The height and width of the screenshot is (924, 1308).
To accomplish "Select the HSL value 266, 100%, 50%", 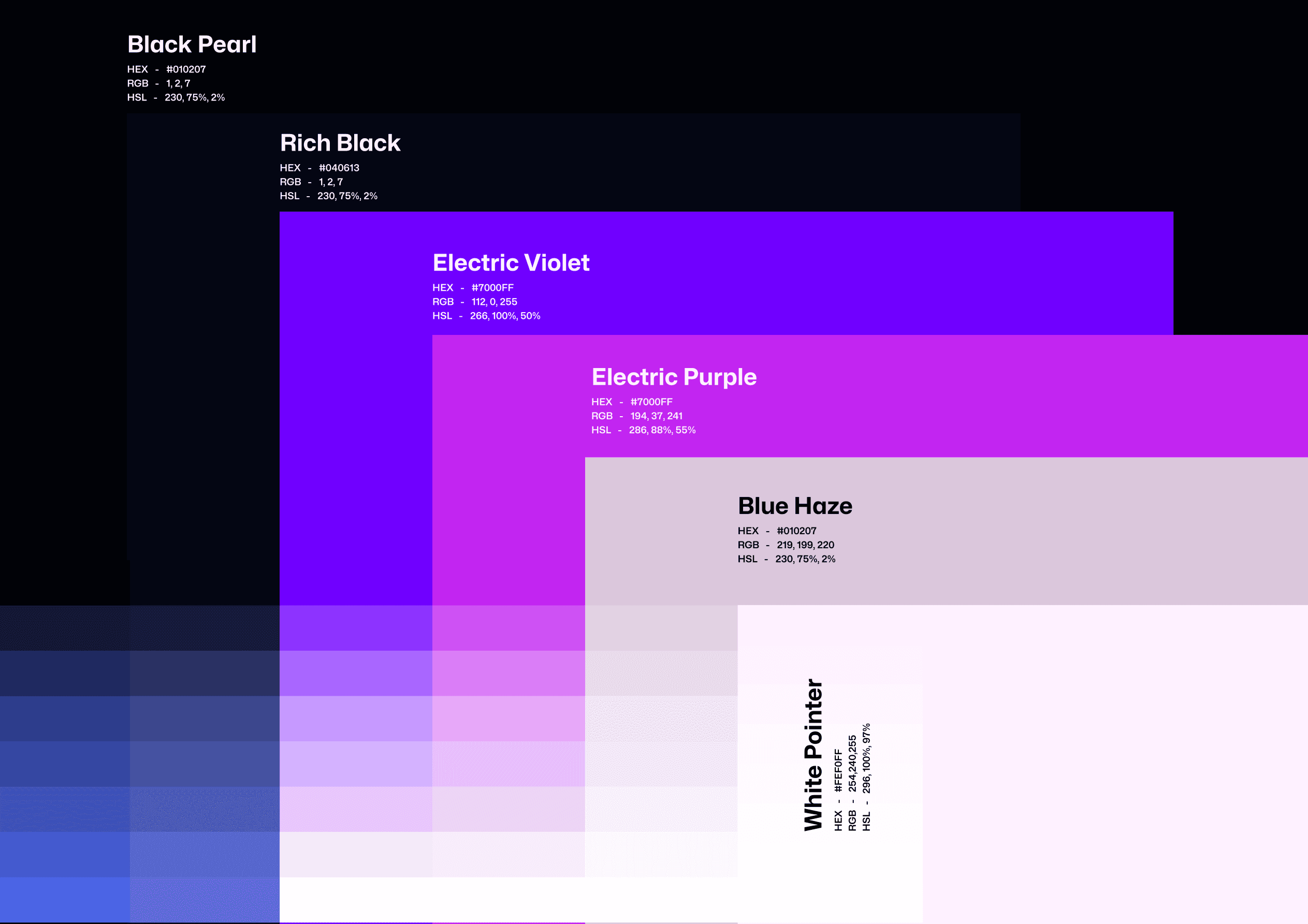I will pyautogui.click(x=505, y=316).
